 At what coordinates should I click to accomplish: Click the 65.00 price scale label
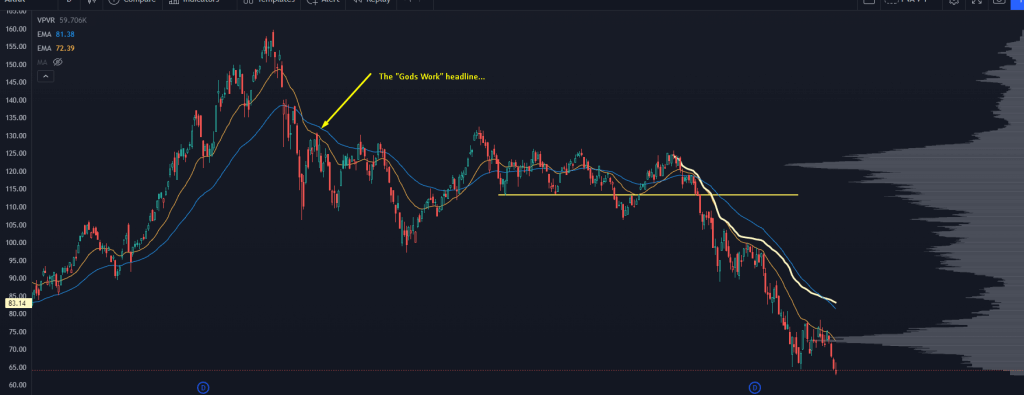[x=18, y=367]
